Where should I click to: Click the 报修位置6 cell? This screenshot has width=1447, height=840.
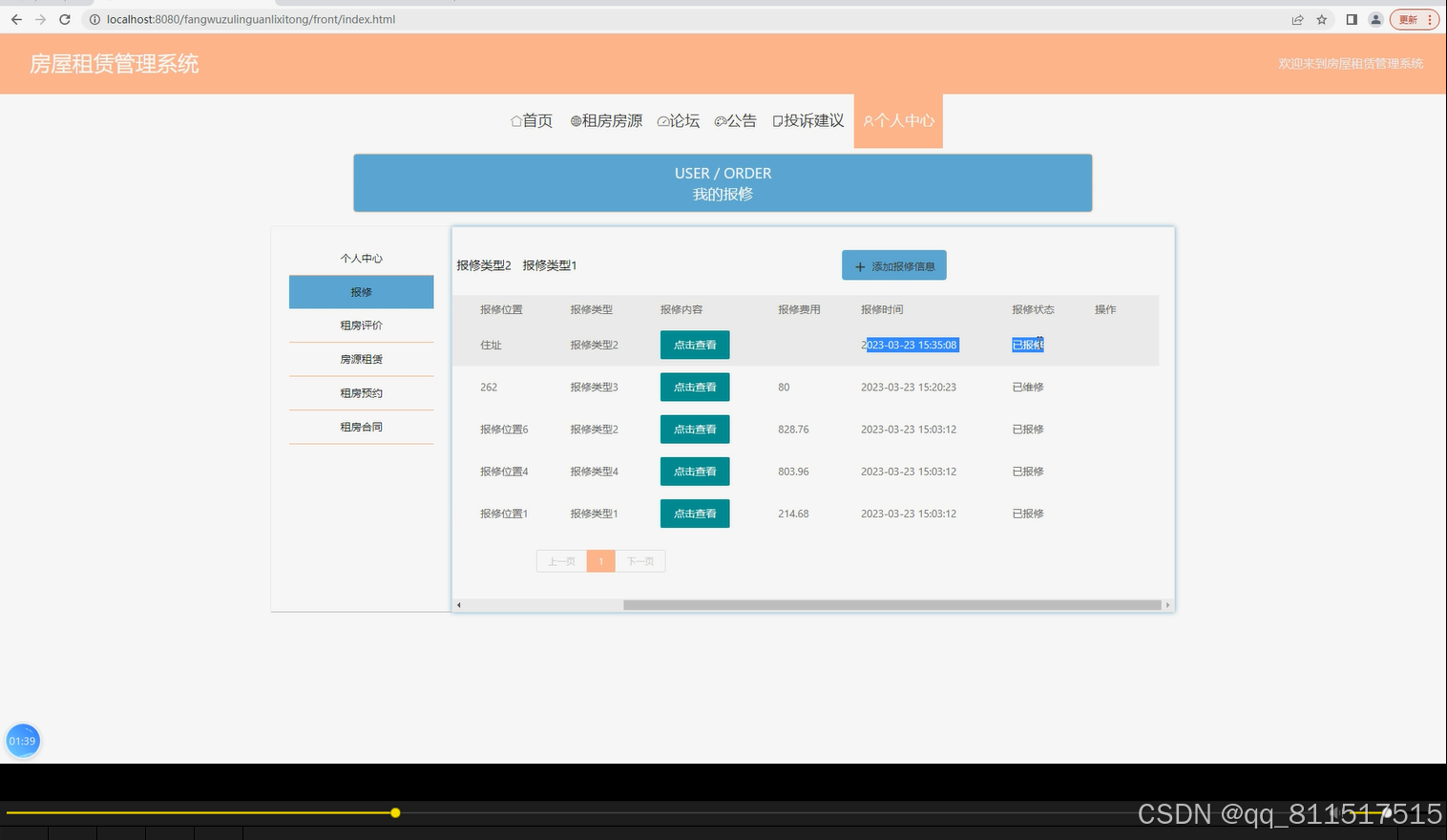tap(504, 430)
